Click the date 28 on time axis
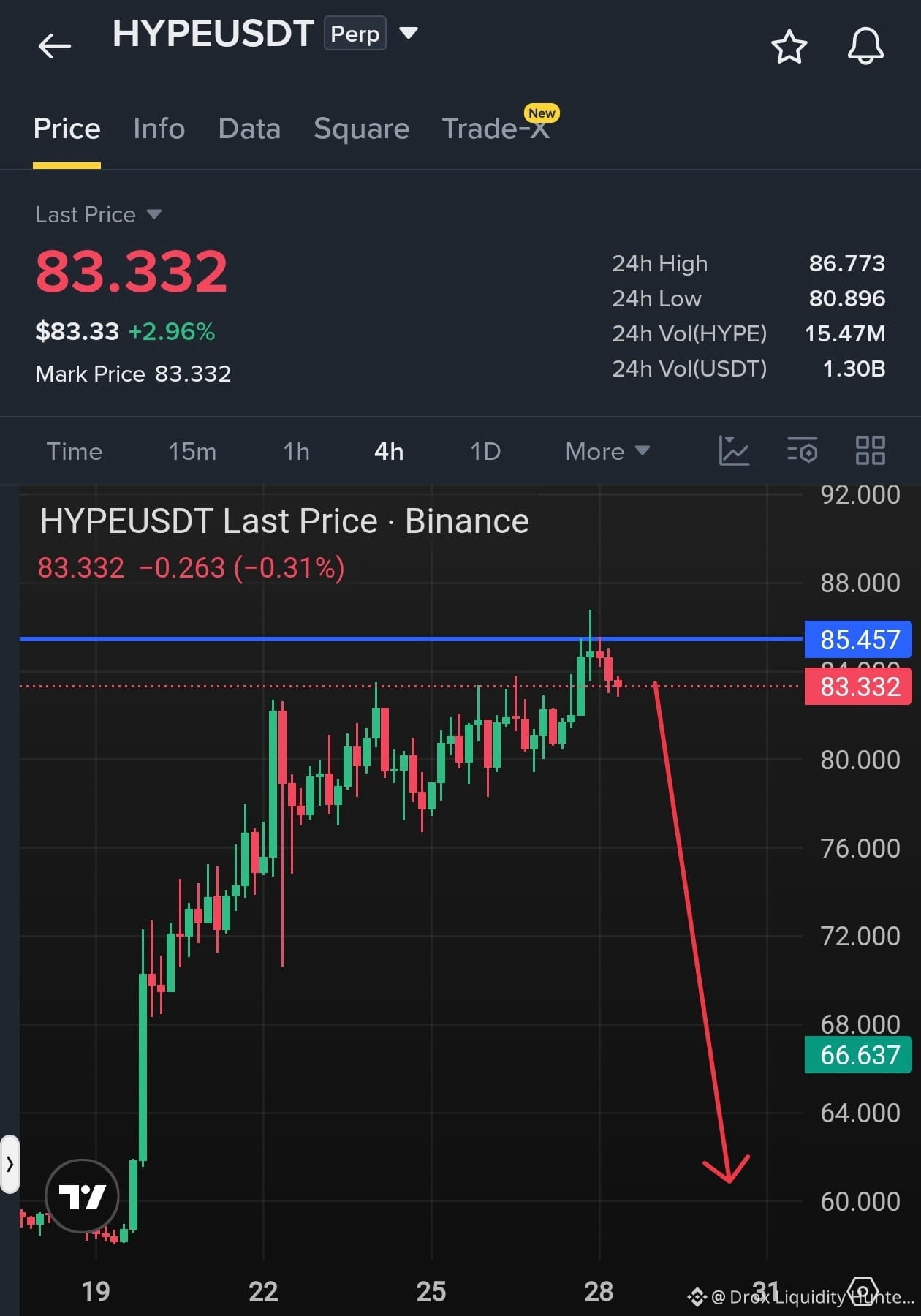921x1316 pixels. coord(599,1292)
